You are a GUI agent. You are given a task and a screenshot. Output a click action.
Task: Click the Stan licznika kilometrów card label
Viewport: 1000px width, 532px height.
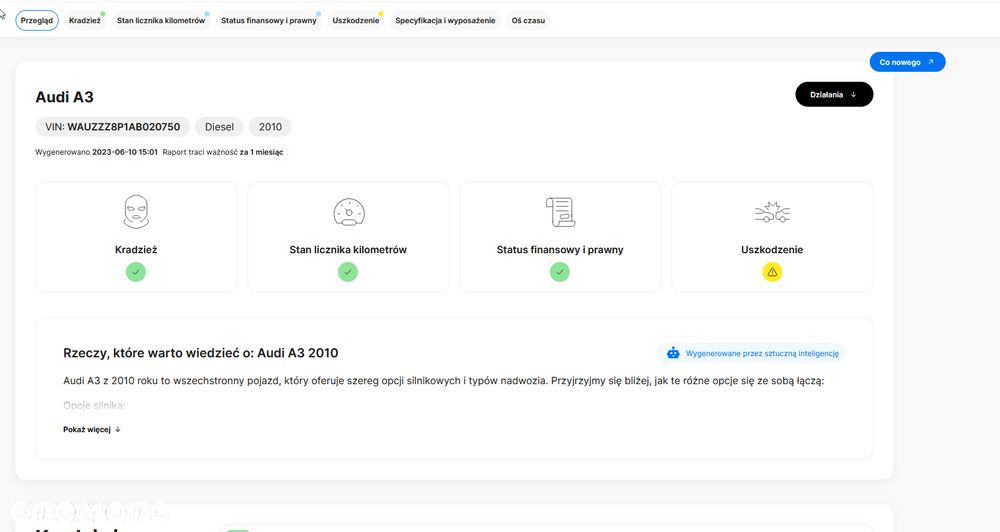348,249
